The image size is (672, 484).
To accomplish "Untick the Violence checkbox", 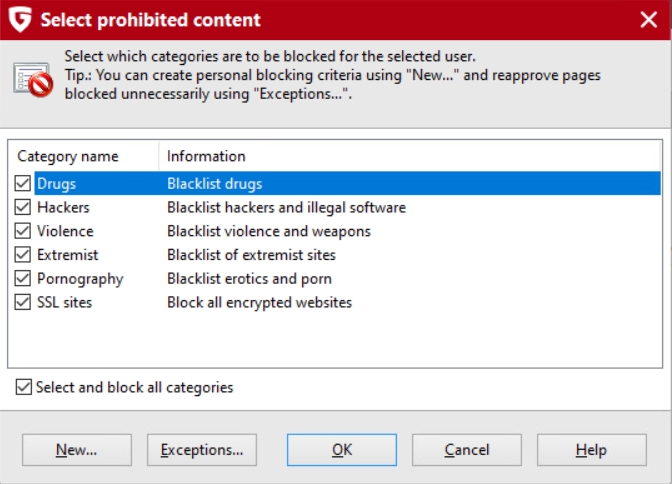I will click(23, 231).
